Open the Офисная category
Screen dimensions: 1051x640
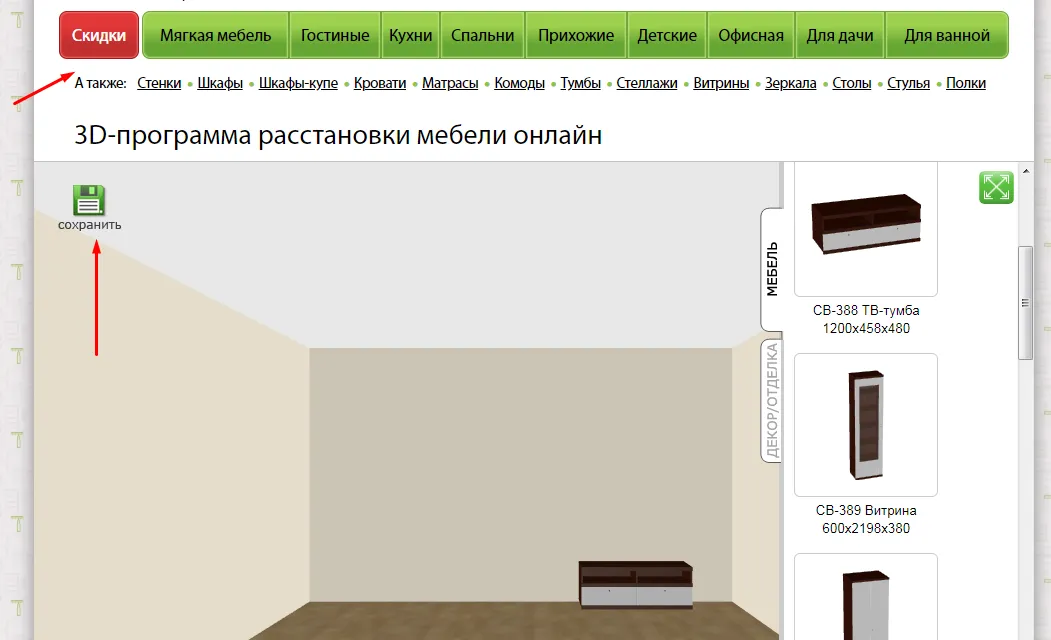coord(751,35)
